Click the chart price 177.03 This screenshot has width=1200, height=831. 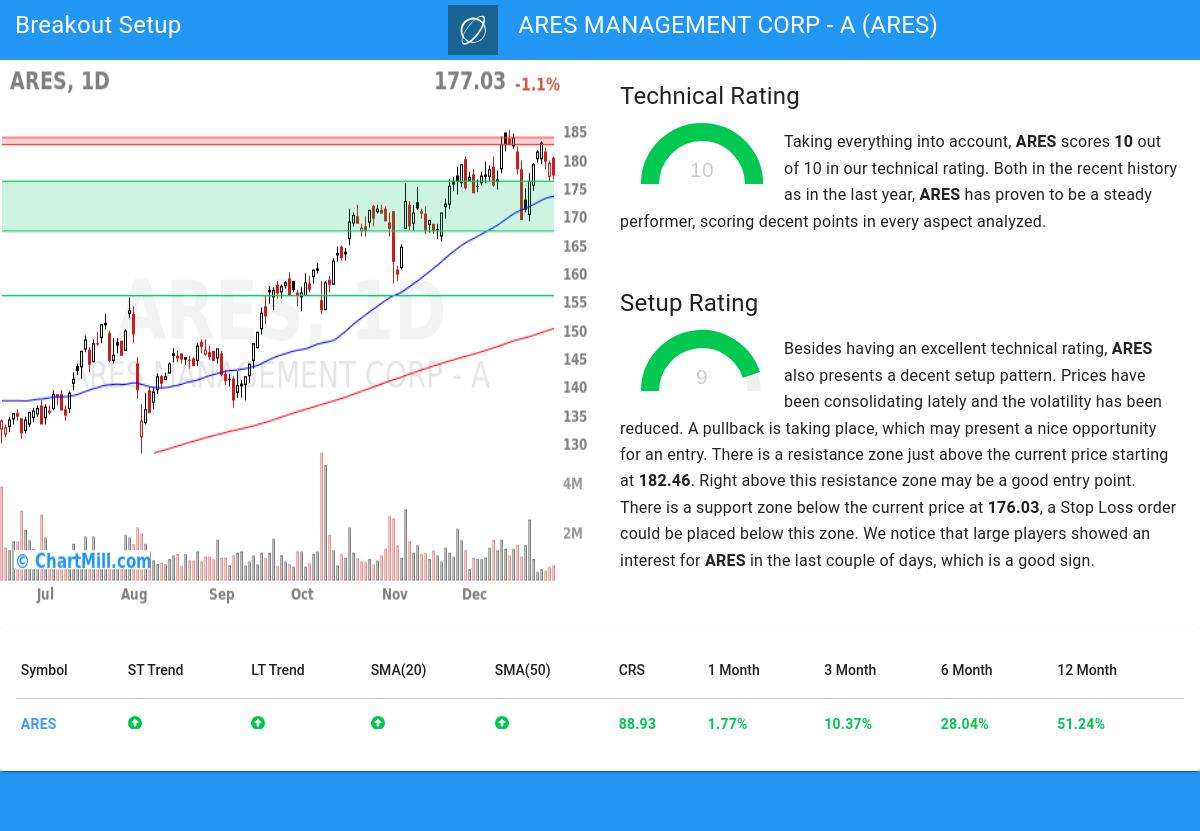470,81
